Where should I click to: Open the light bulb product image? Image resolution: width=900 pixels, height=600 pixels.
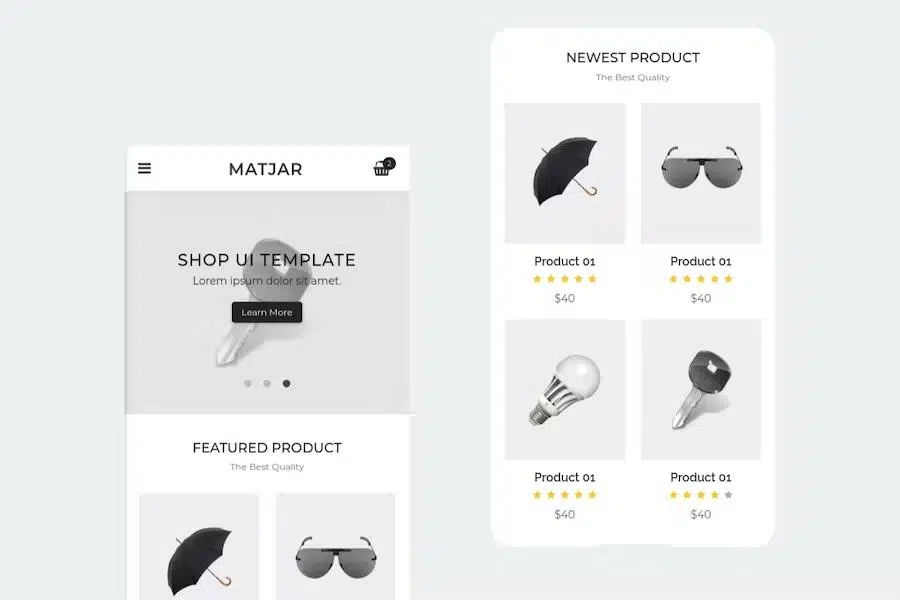pos(565,390)
